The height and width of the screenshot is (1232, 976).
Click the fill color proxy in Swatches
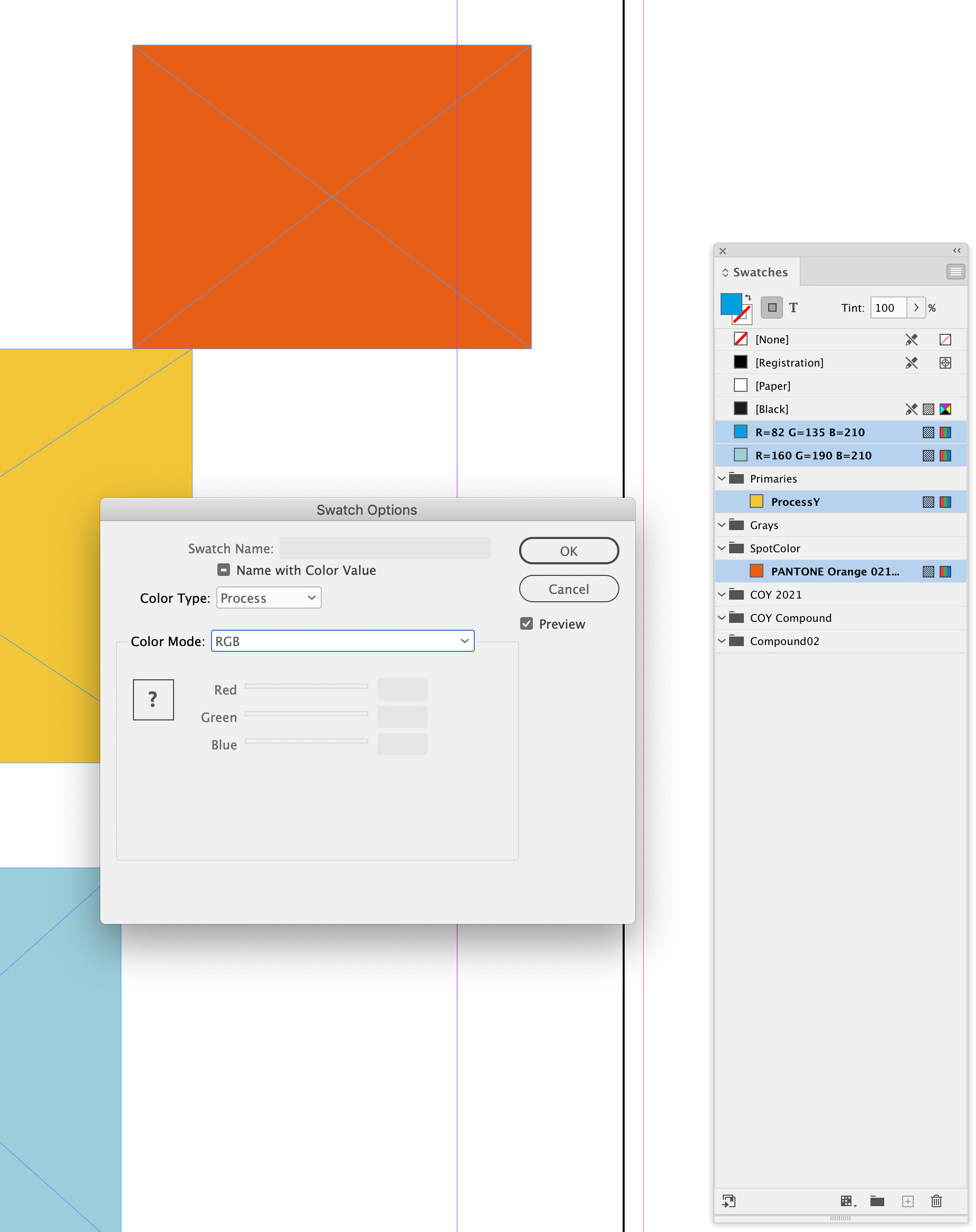[730, 303]
